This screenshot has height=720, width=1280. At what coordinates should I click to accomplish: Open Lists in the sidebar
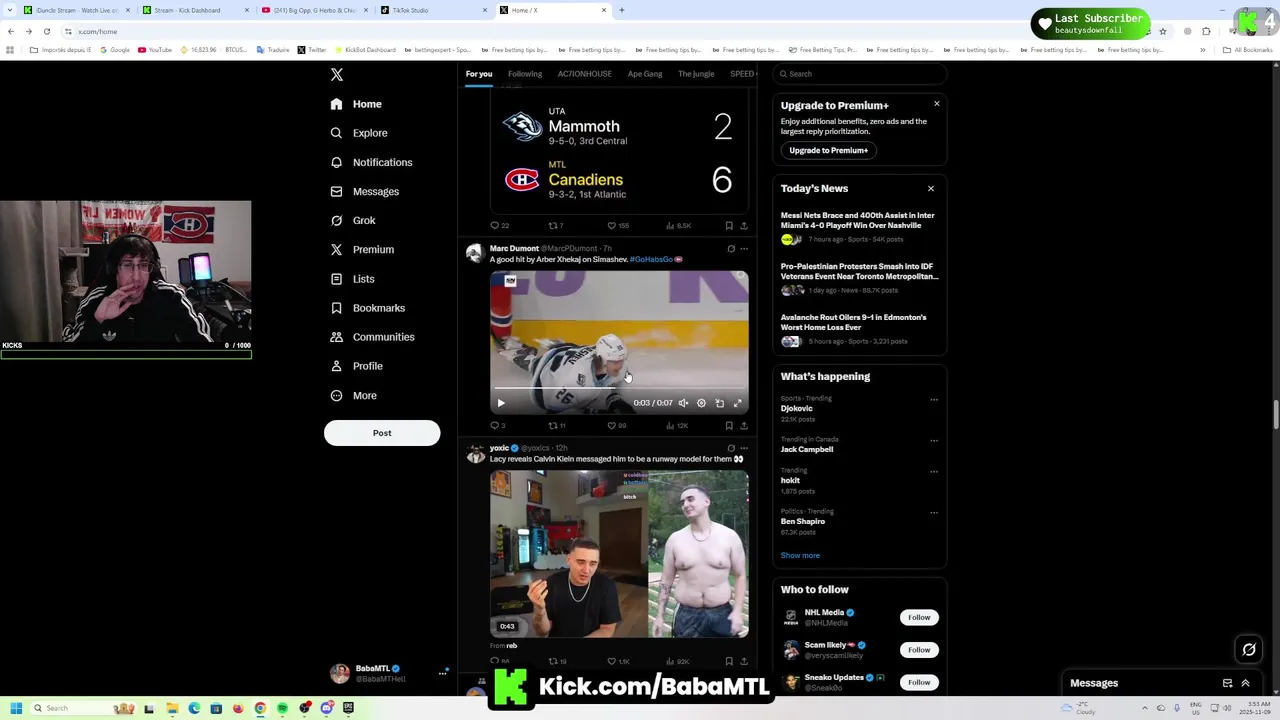351,279
